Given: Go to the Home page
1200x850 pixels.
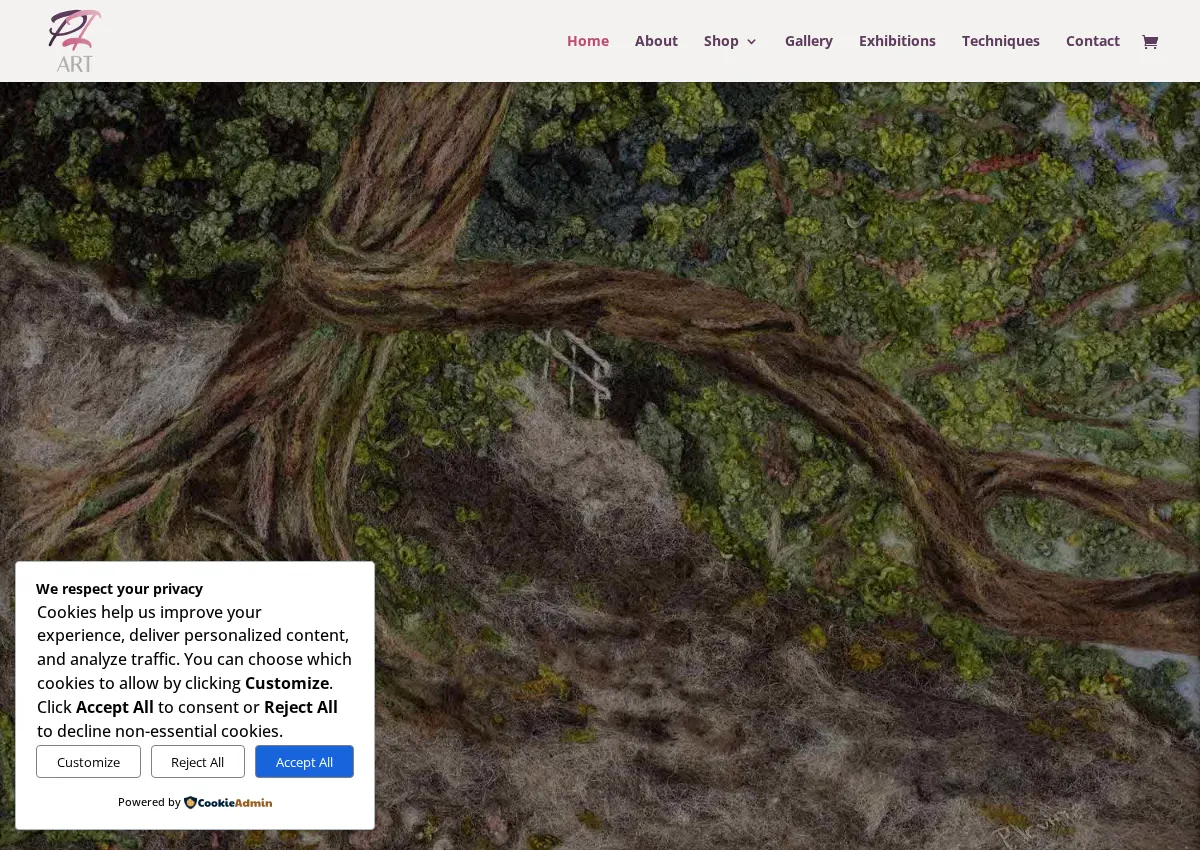Looking at the screenshot, I should [x=588, y=41].
